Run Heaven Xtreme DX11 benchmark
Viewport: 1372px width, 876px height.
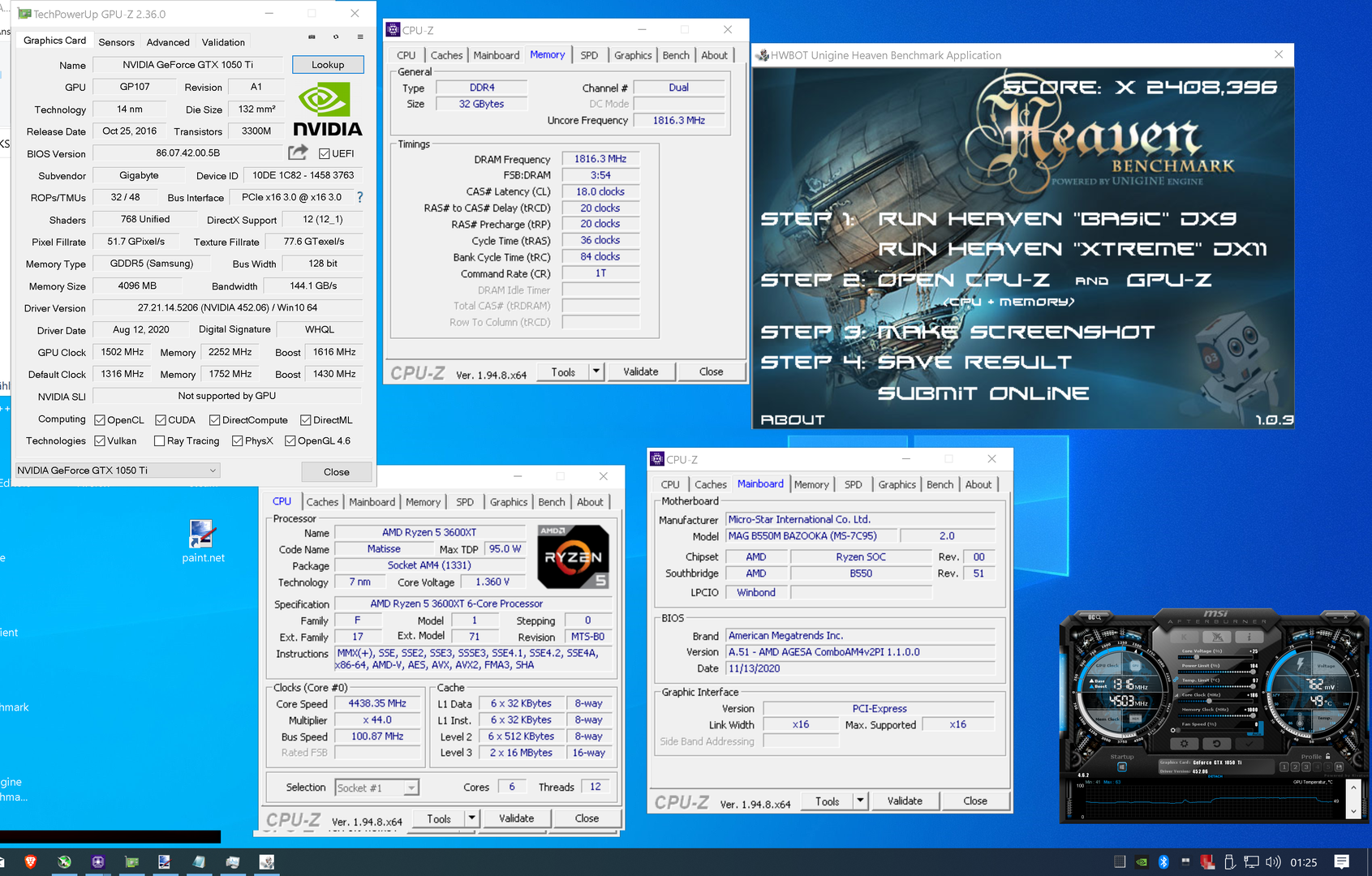tap(1073, 249)
